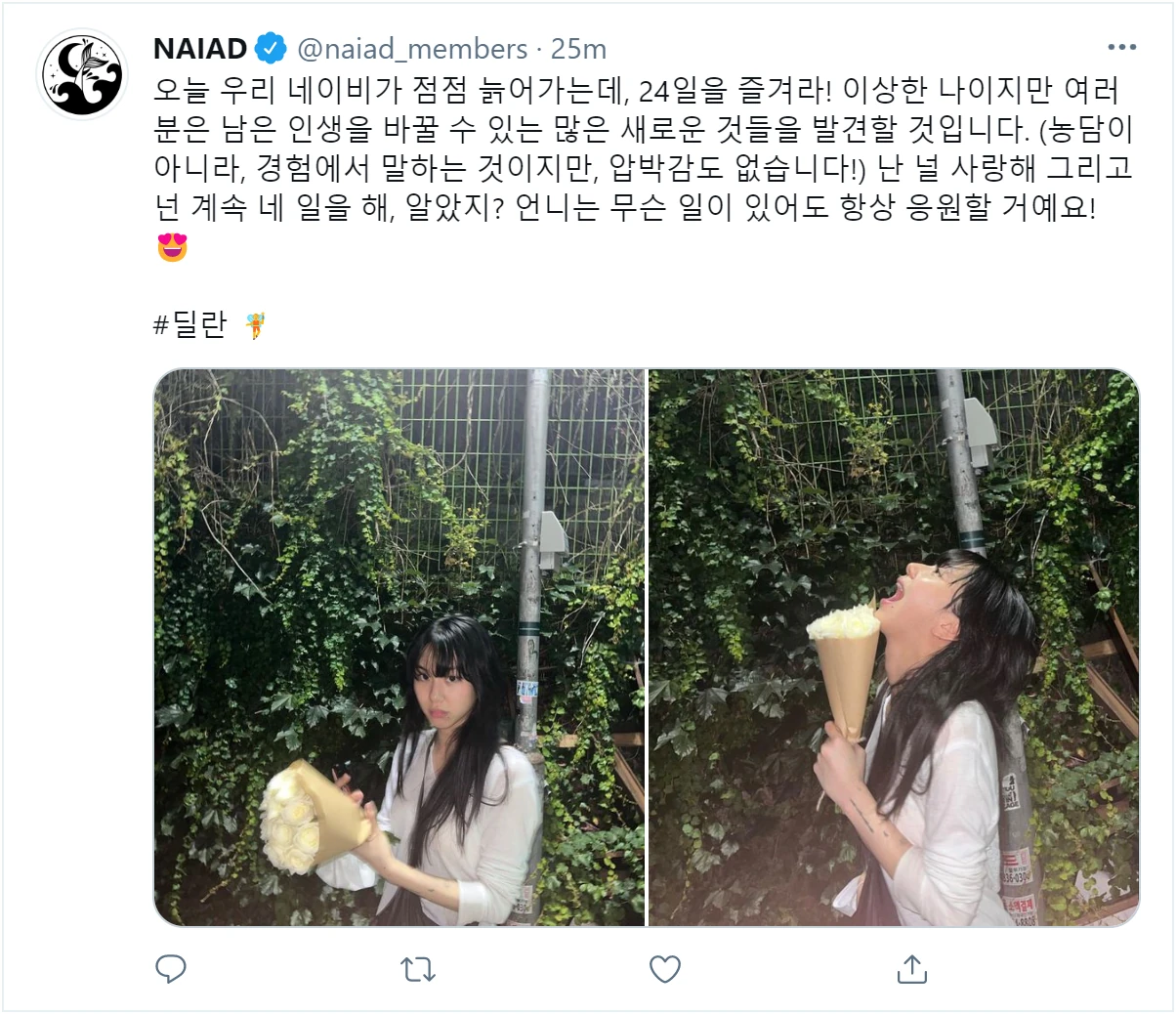Open the three-dot more options menu
Viewport: 1176px width, 1014px height.
(x=1122, y=47)
